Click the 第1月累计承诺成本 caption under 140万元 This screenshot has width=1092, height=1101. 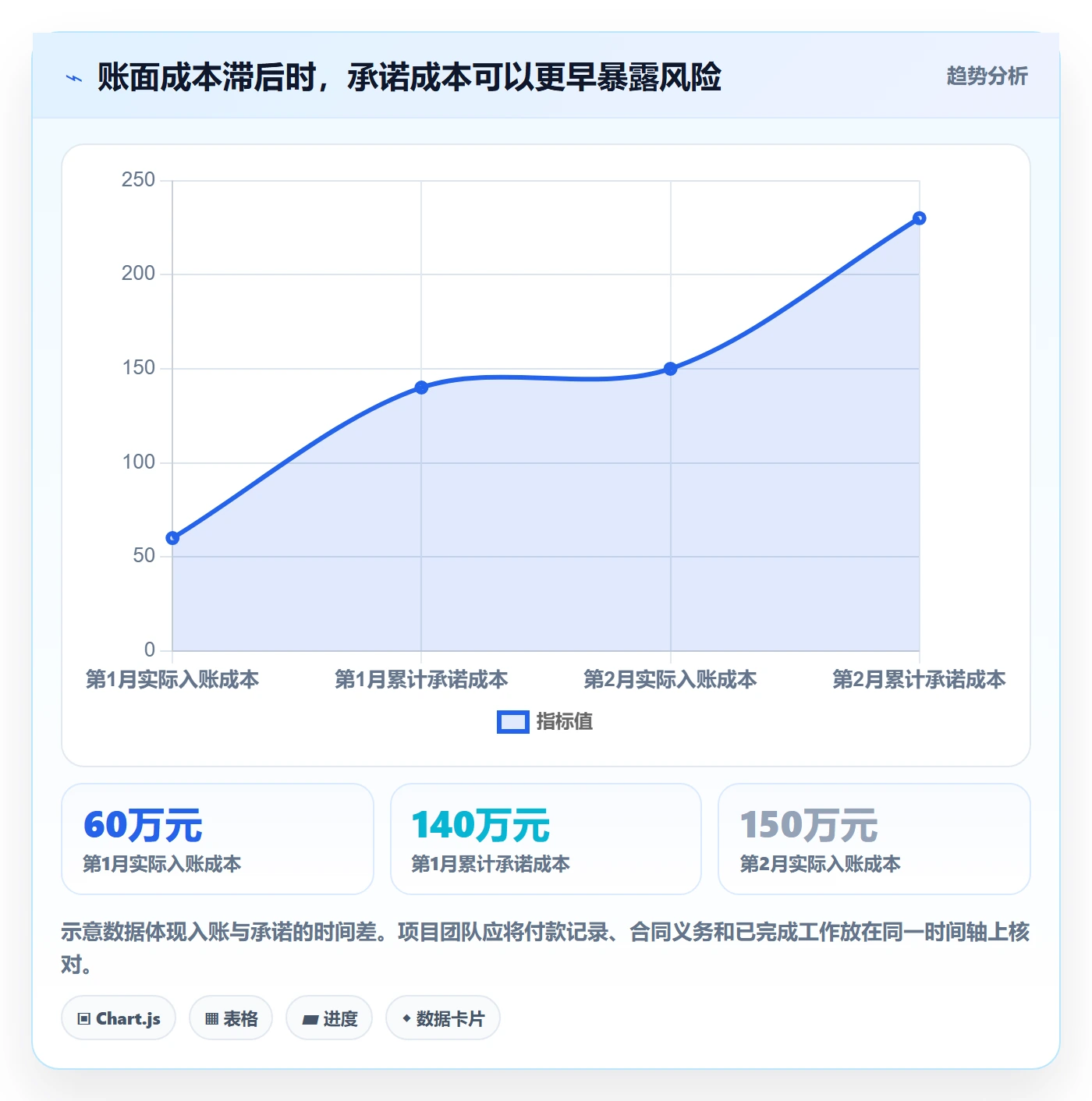[x=491, y=864]
